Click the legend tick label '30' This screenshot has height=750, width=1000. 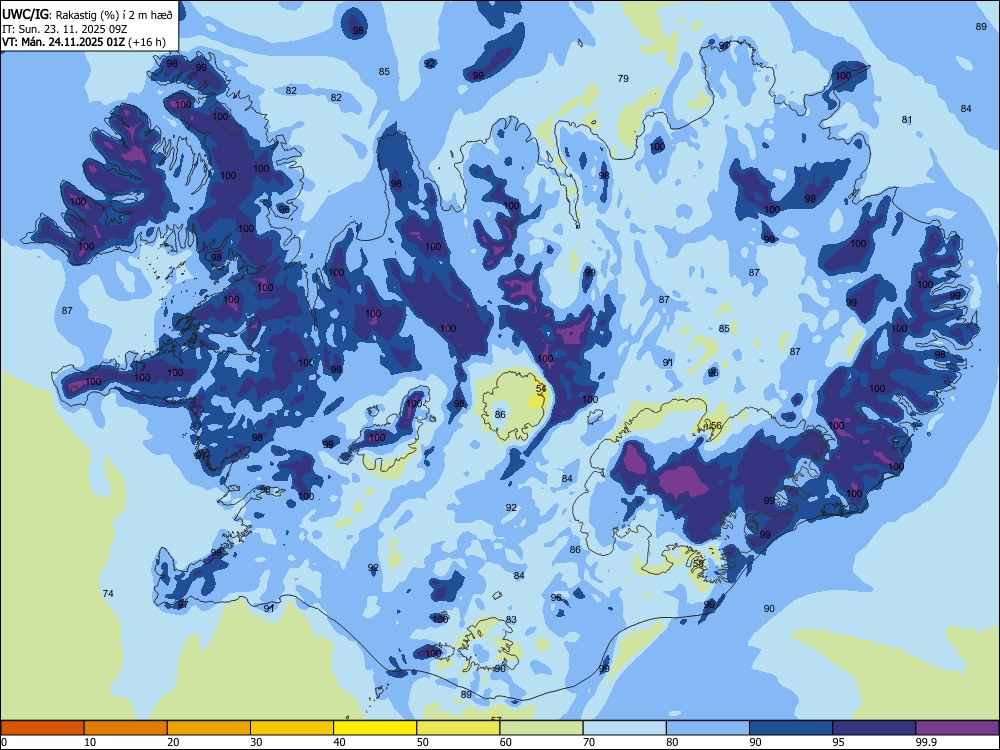point(256,742)
